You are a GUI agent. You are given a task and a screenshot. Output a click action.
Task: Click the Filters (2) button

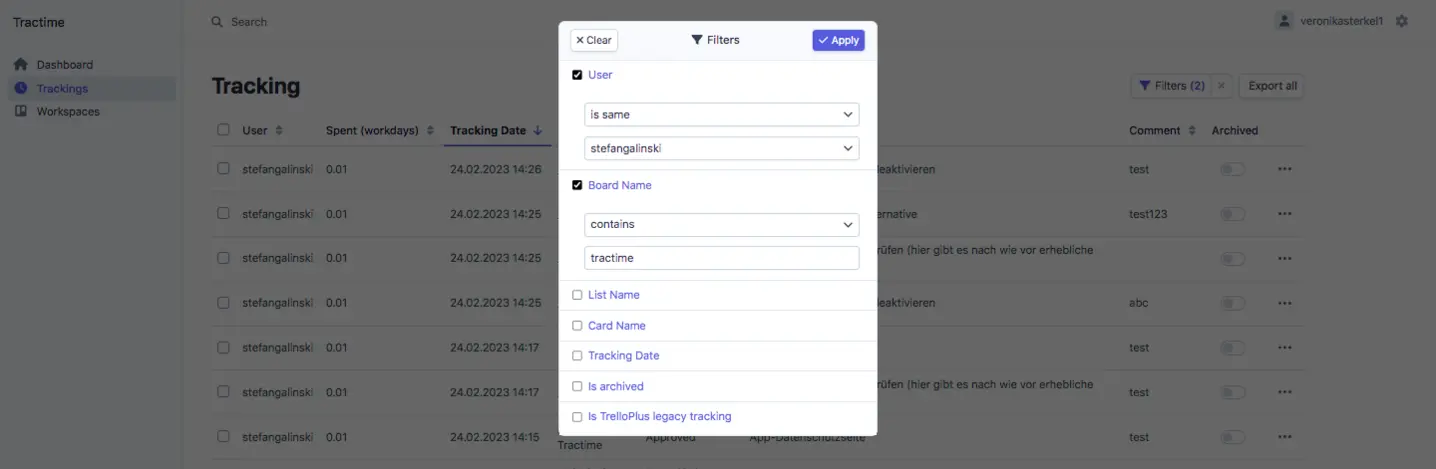click(1172, 86)
